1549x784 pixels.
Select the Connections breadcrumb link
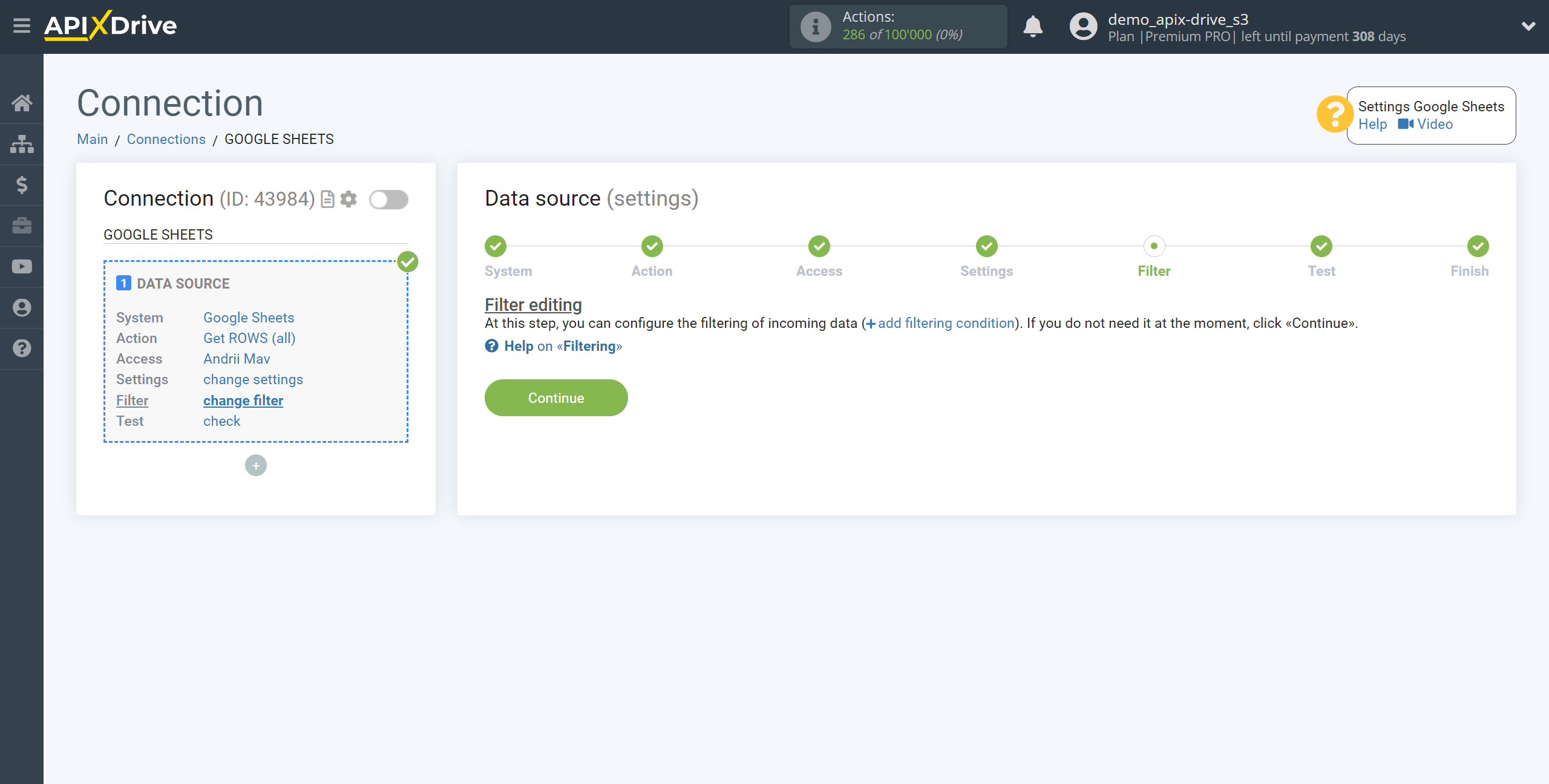pyautogui.click(x=167, y=140)
